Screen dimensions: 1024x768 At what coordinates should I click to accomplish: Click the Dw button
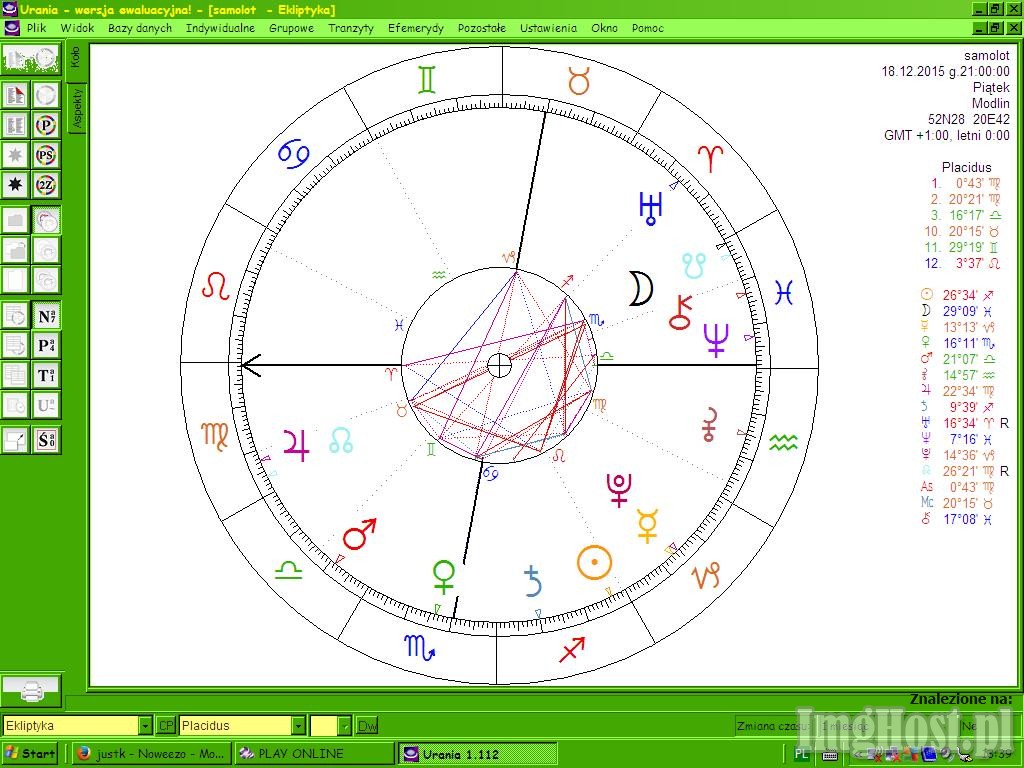367,726
